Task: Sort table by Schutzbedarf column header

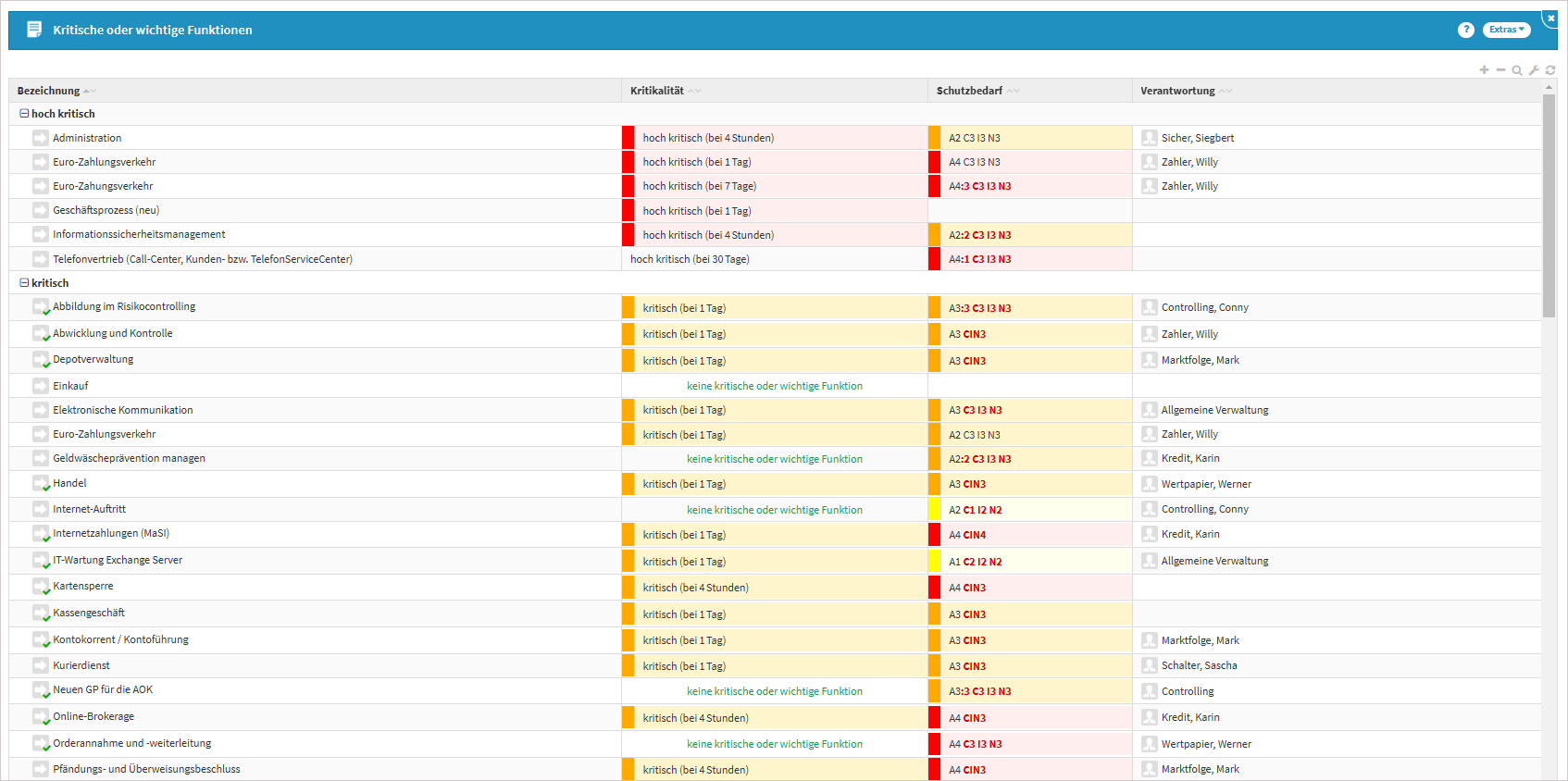Action: click(968, 91)
